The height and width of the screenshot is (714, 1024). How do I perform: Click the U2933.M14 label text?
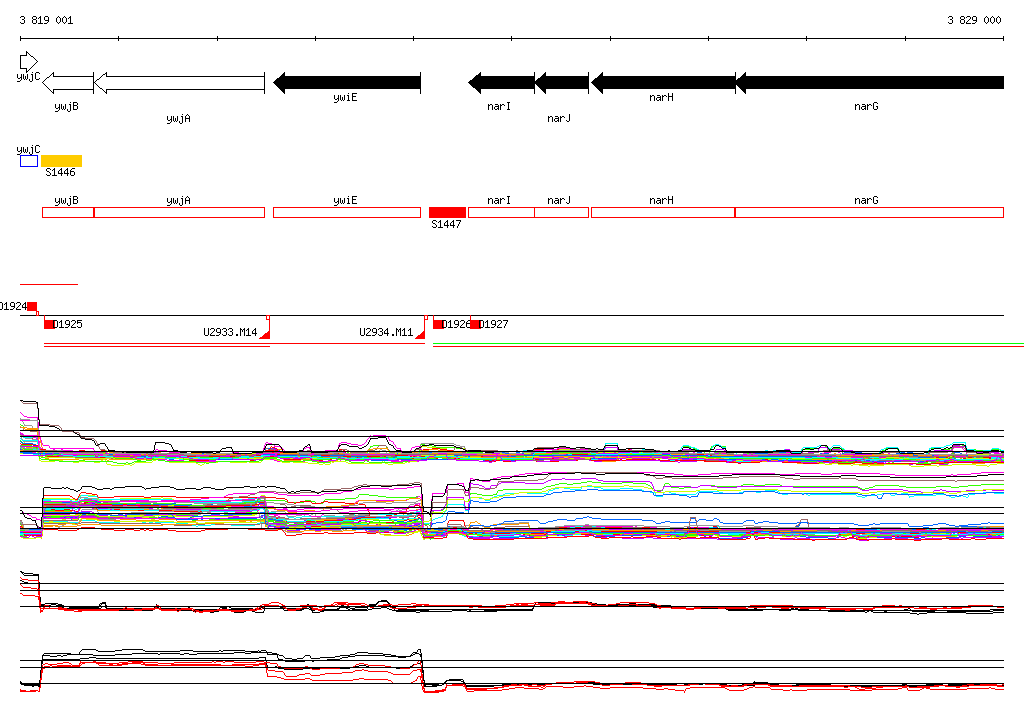pos(230,333)
